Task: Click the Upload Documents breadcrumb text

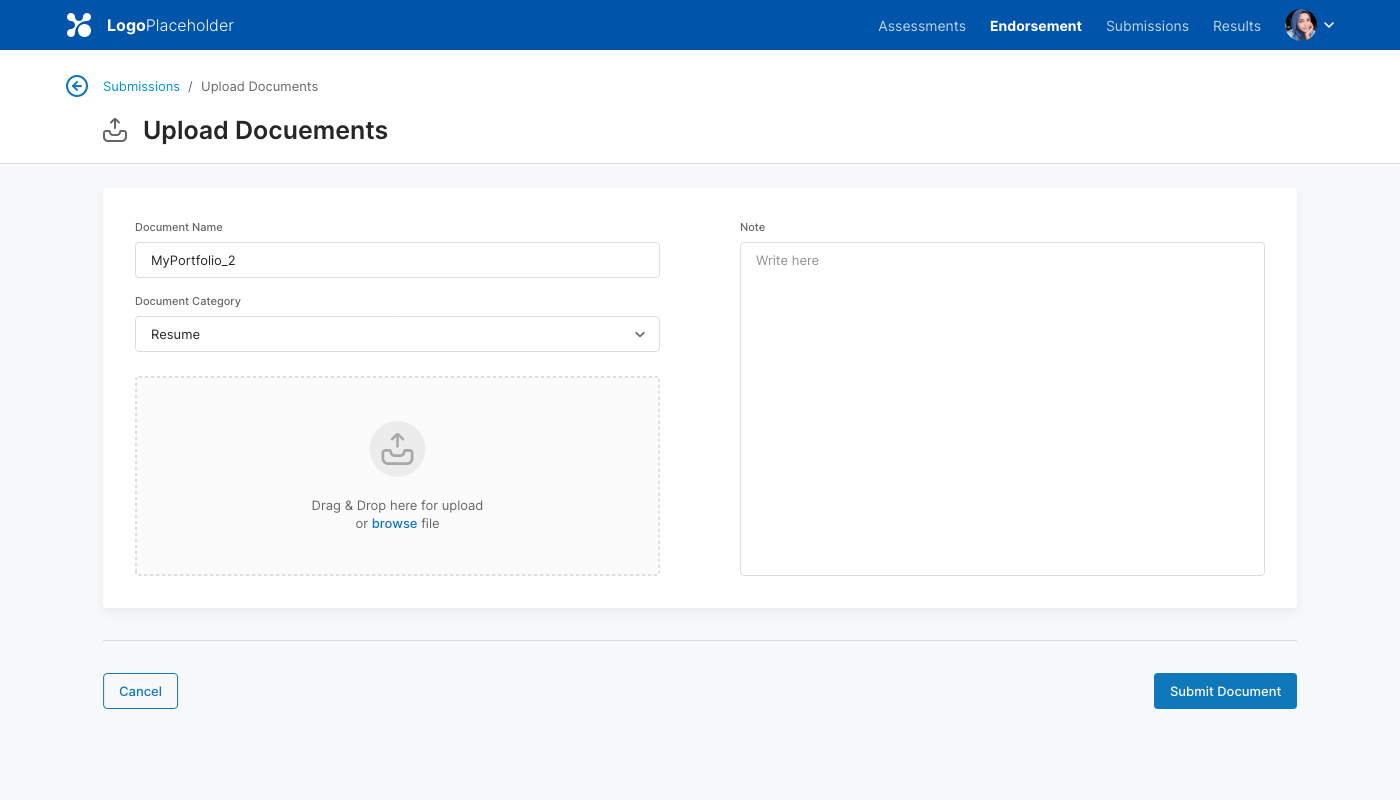Action: coord(259,86)
